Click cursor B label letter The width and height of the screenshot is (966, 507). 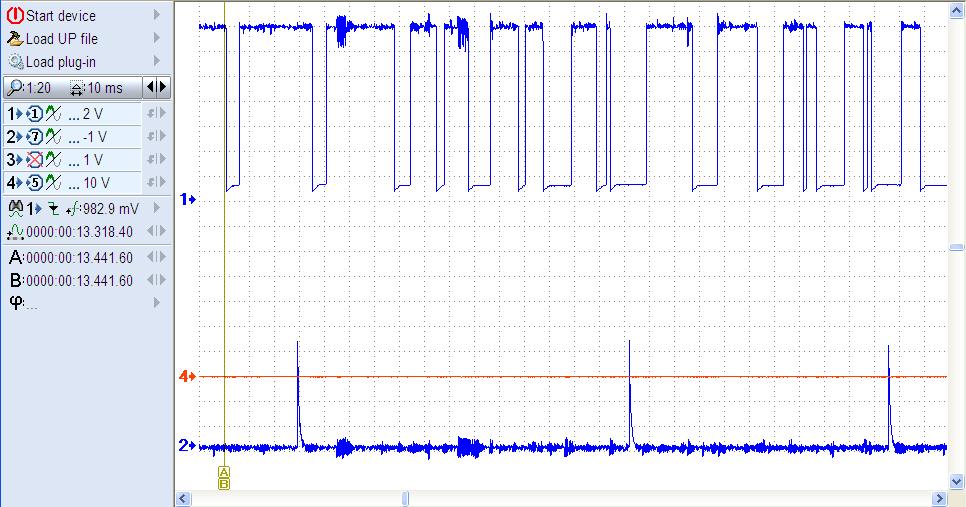pos(16,281)
